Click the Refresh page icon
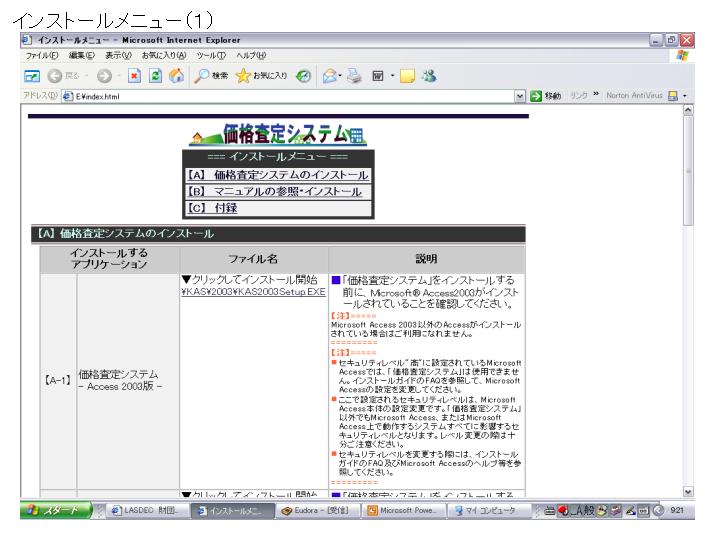 click(156, 76)
